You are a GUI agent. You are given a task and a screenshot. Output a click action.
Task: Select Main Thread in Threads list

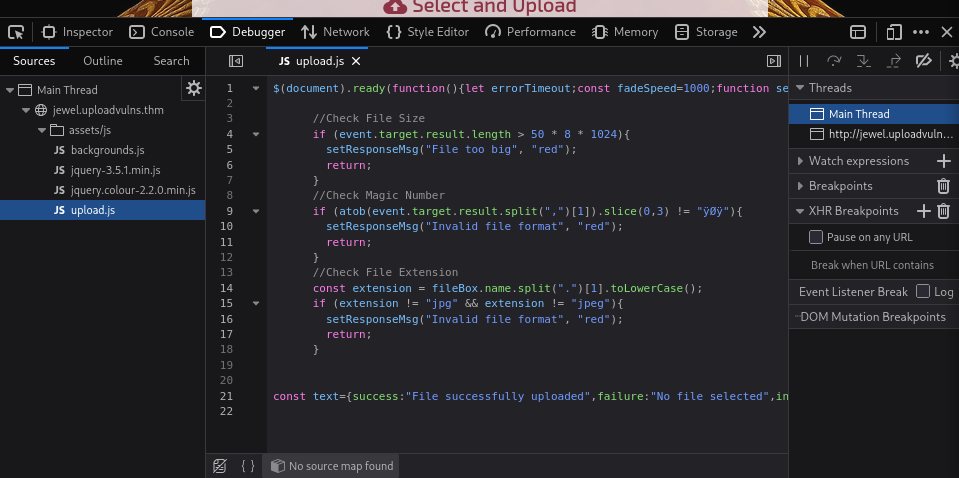[x=874, y=114]
